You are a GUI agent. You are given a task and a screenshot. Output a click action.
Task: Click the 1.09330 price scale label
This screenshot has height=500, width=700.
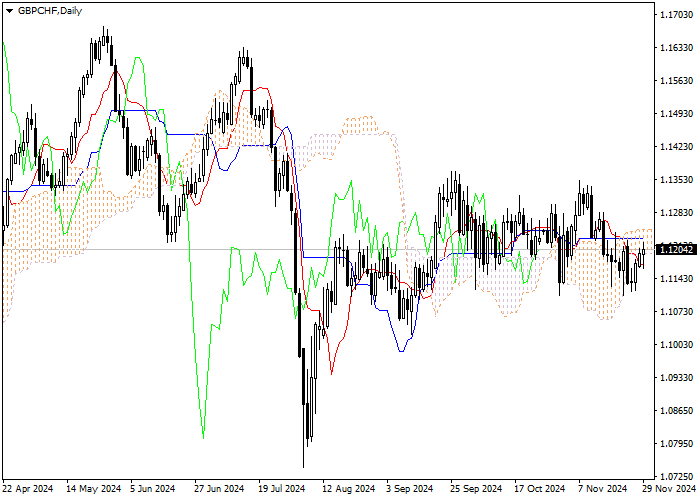[676, 378]
